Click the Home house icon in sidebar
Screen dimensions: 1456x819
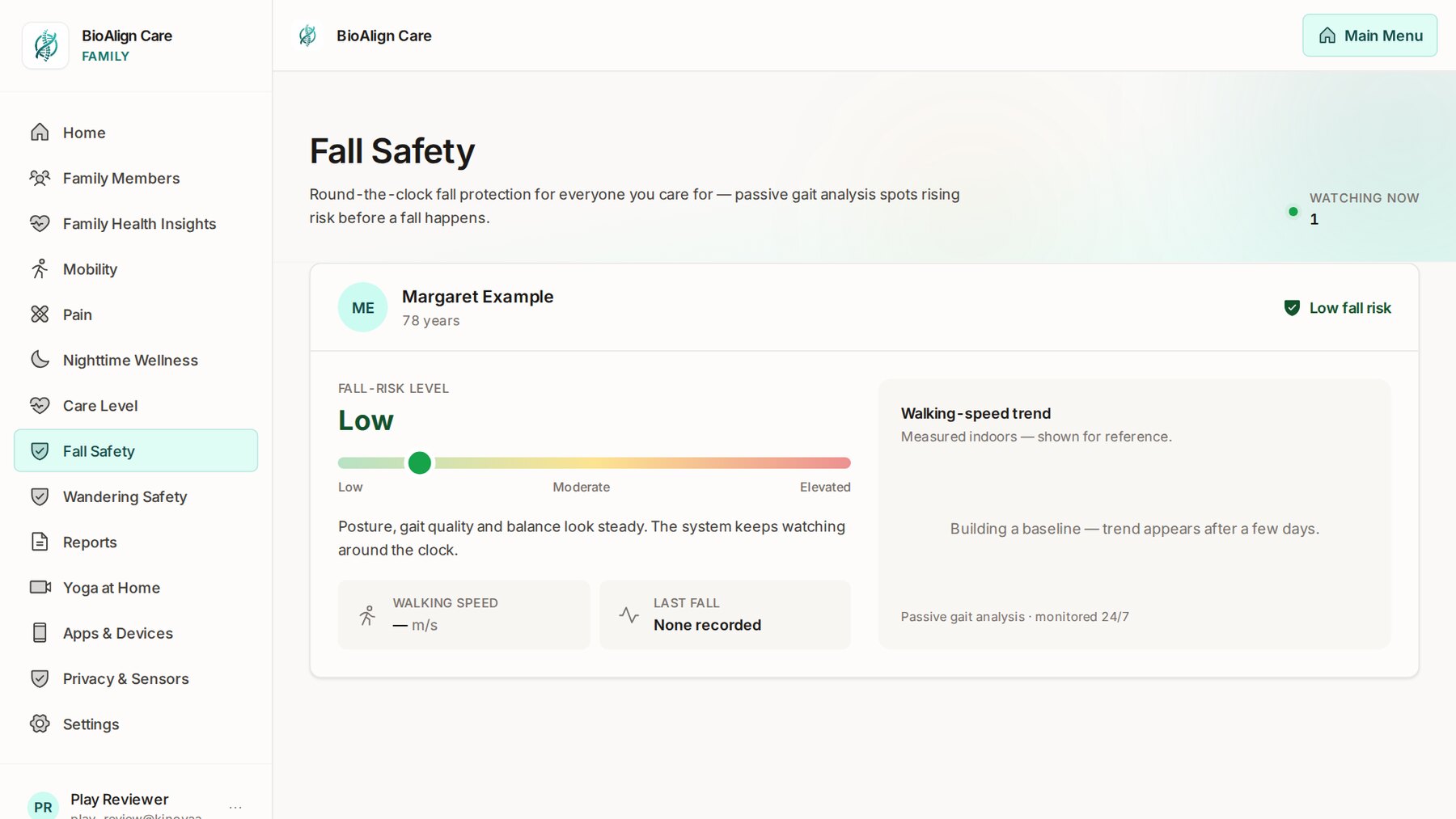coord(40,132)
